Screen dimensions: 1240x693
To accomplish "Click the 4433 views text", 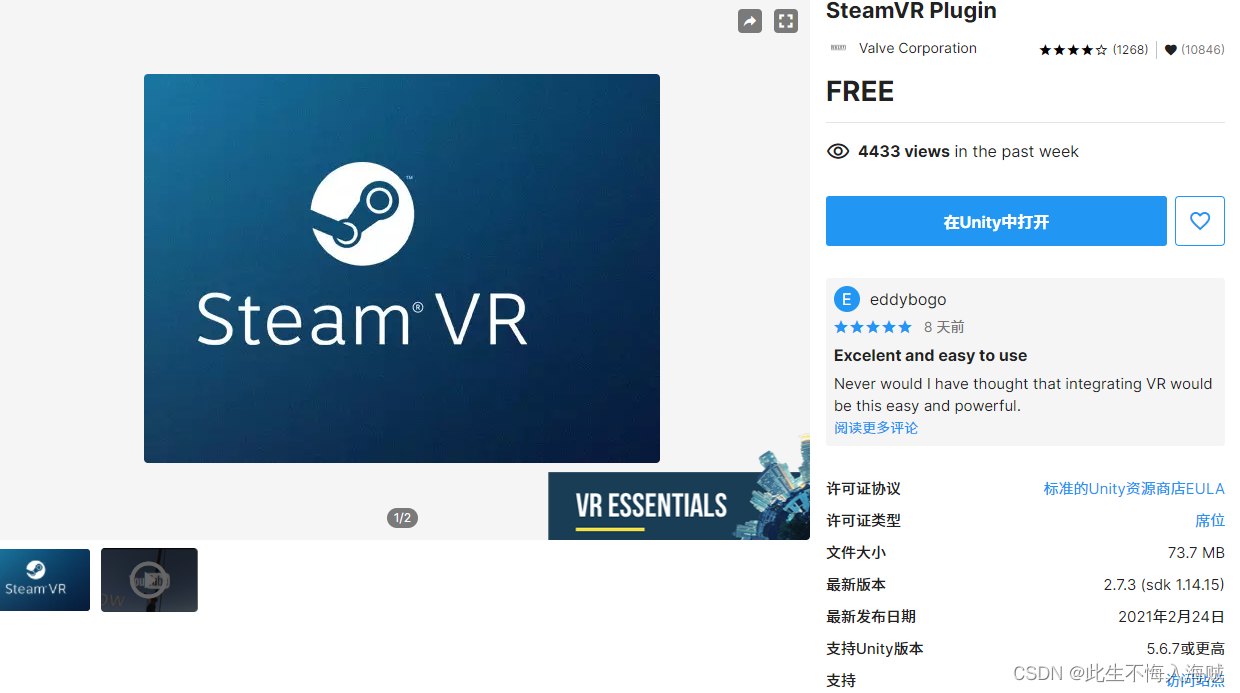I will (x=904, y=152).
